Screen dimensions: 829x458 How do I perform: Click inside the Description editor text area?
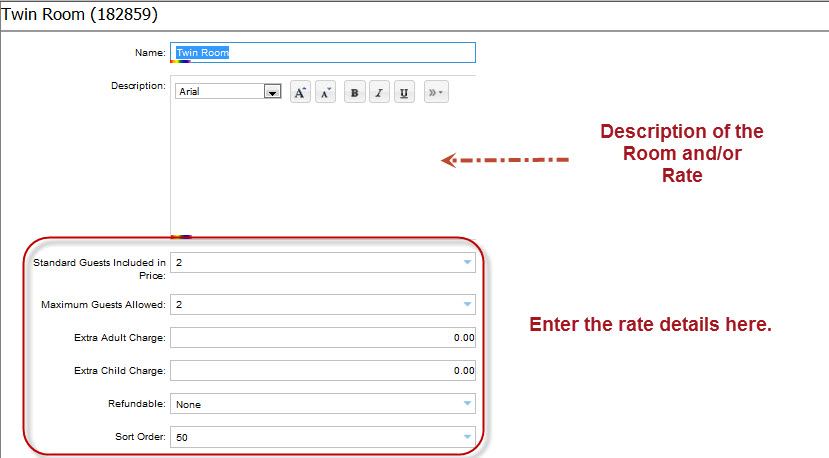click(x=300, y=170)
